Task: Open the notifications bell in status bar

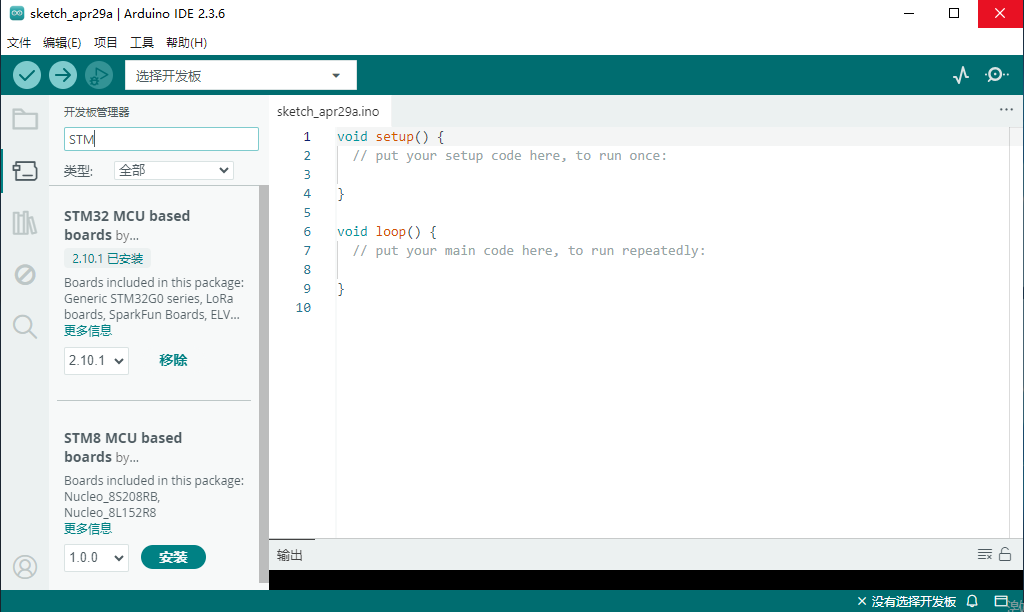Action: pyautogui.click(x=972, y=602)
